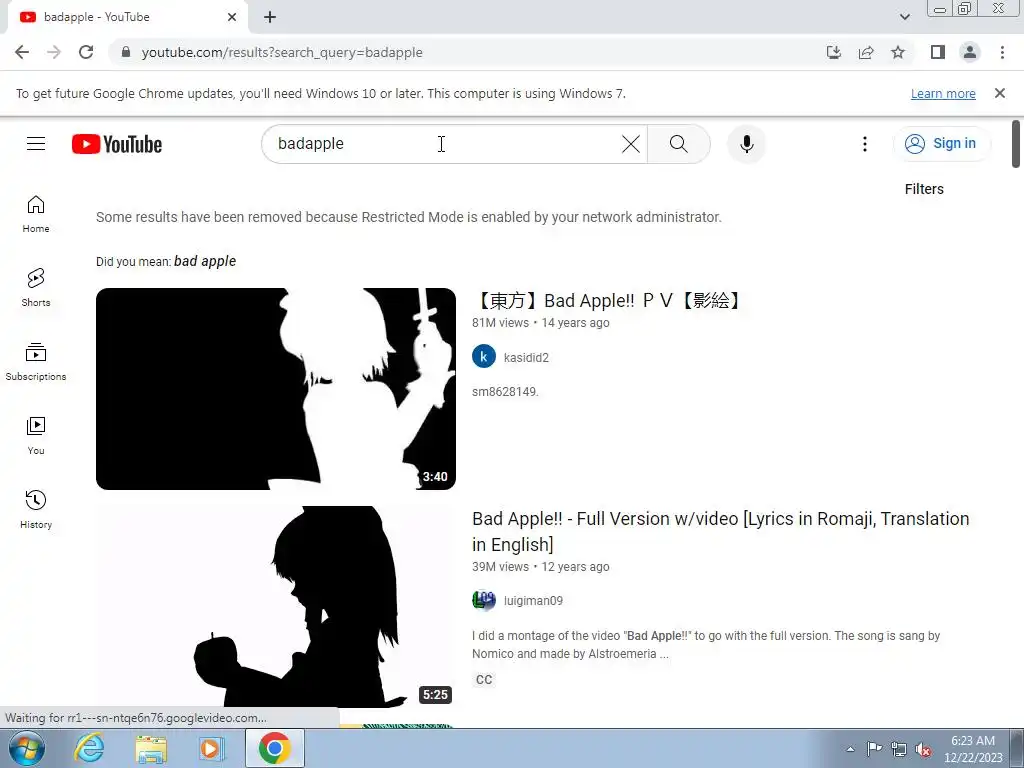Viewport: 1024px width, 768px height.
Task: Click the 5:25 Full Version thumbnail
Action: pyautogui.click(x=276, y=607)
